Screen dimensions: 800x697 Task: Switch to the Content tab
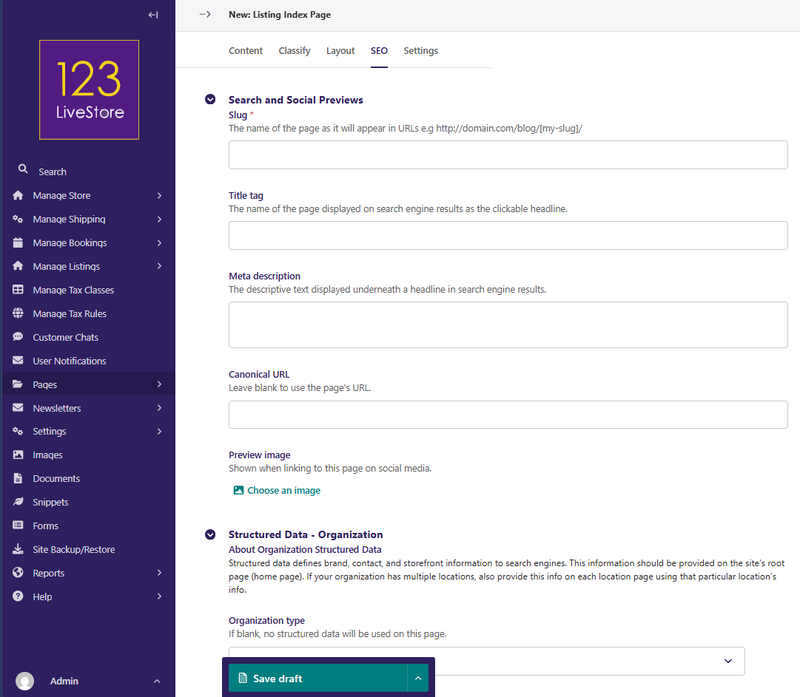[x=245, y=51]
